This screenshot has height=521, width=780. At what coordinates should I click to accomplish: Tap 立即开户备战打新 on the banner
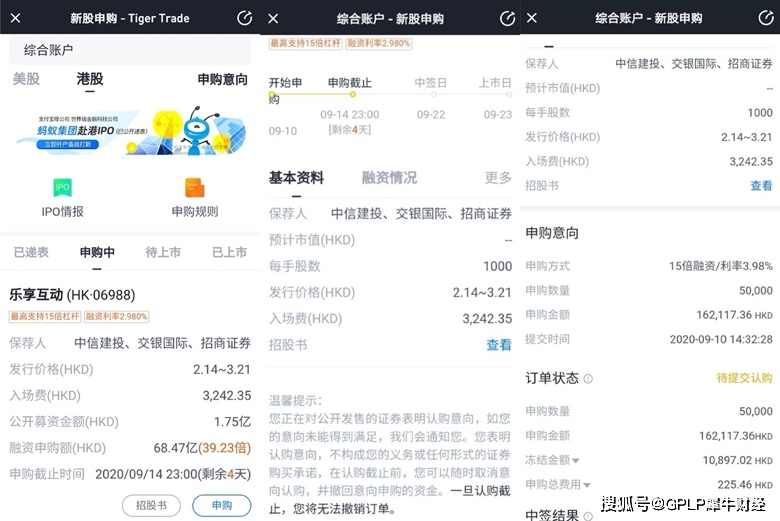tap(68, 144)
